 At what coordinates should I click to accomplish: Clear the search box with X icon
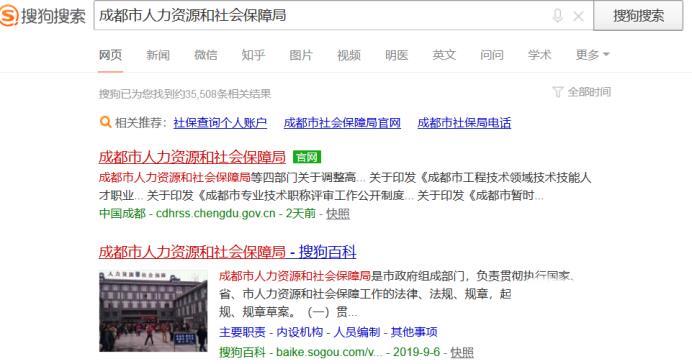578,17
